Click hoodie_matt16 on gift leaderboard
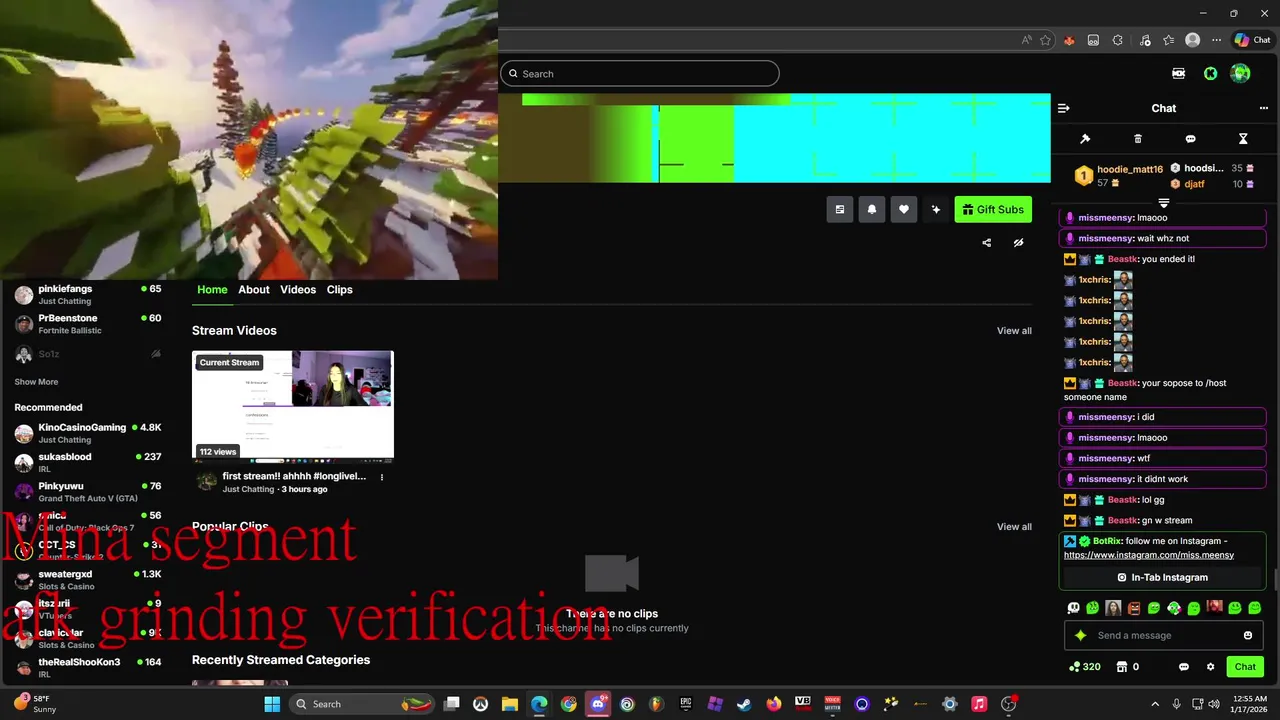 pyautogui.click(x=1130, y=169)
